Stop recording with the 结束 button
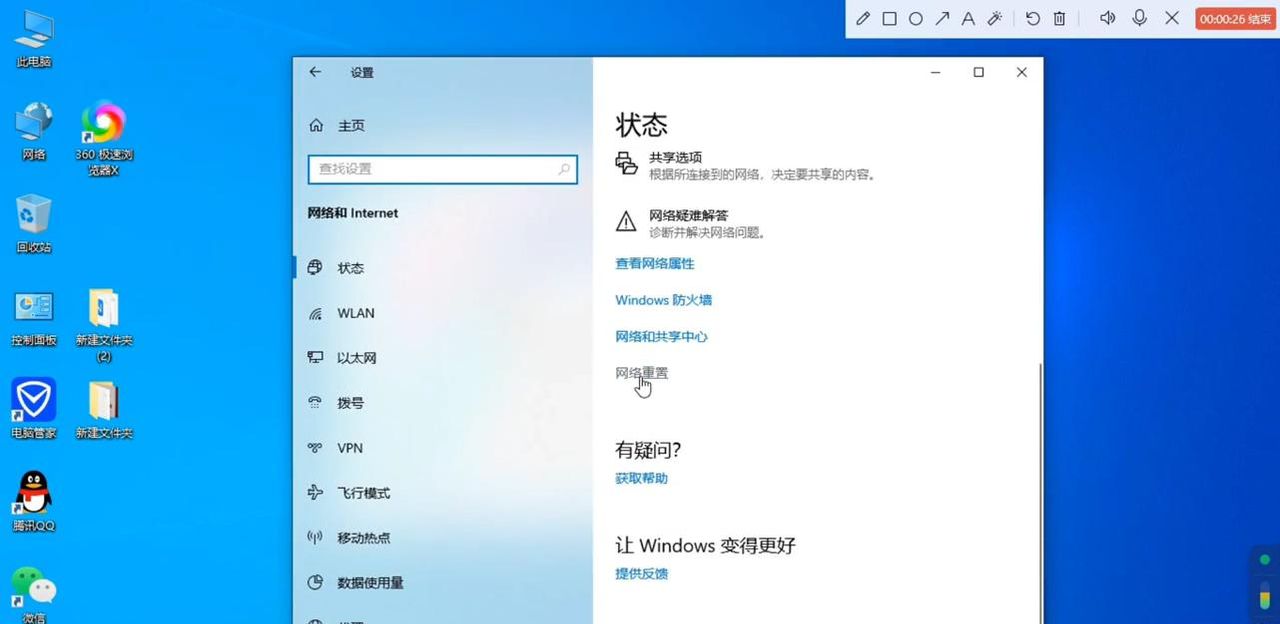This screenshot has width=1280, height=624. (1235, 18)
